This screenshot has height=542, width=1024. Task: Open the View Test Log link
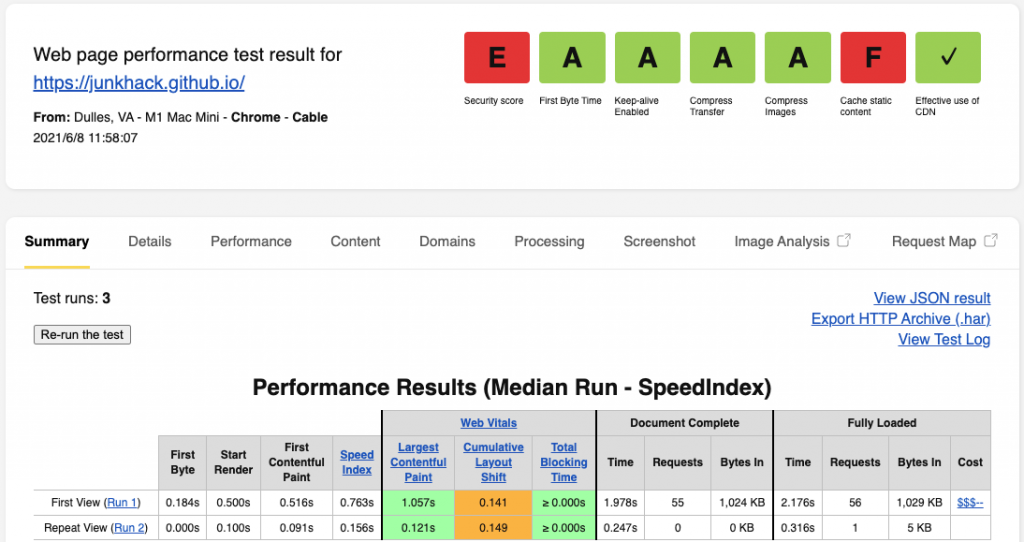tap(943, 339)
